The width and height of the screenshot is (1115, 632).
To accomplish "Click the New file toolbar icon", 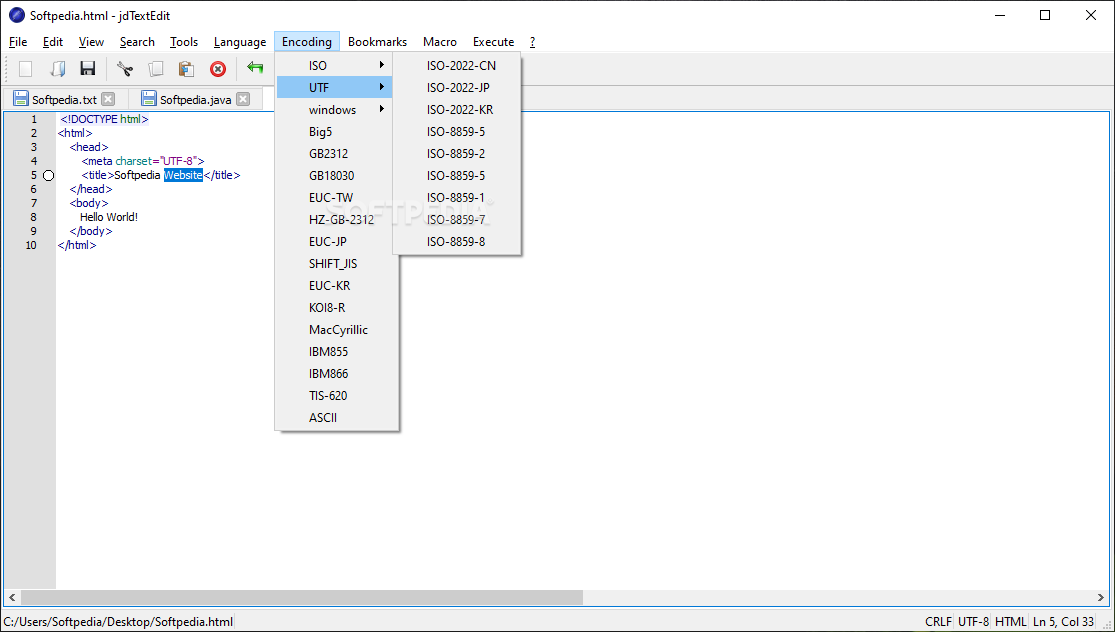I will tap(26, 68).
